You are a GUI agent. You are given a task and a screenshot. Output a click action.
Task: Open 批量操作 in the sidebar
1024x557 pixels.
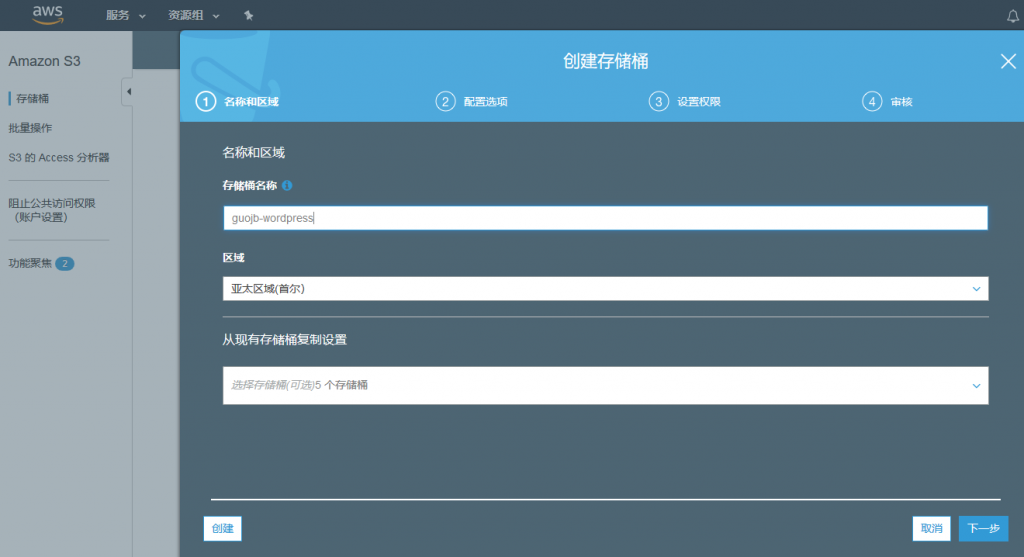click(x=30, y=128)
